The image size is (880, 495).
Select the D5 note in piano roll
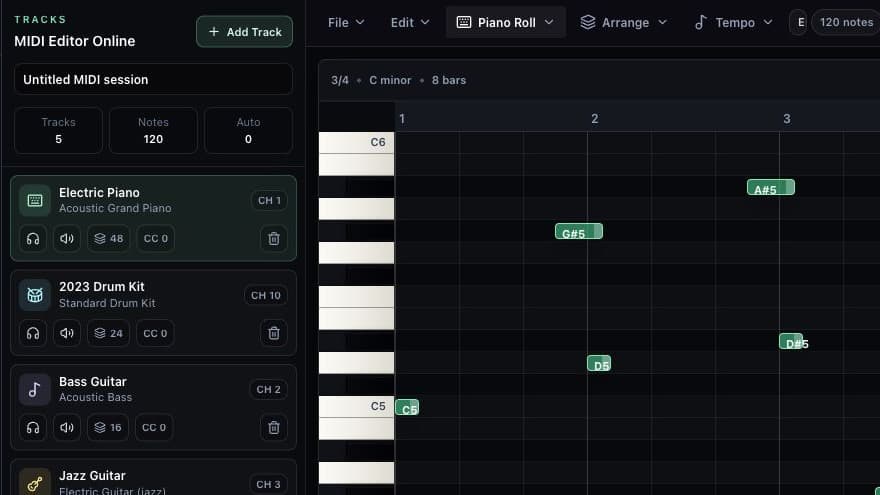[599, 363]
